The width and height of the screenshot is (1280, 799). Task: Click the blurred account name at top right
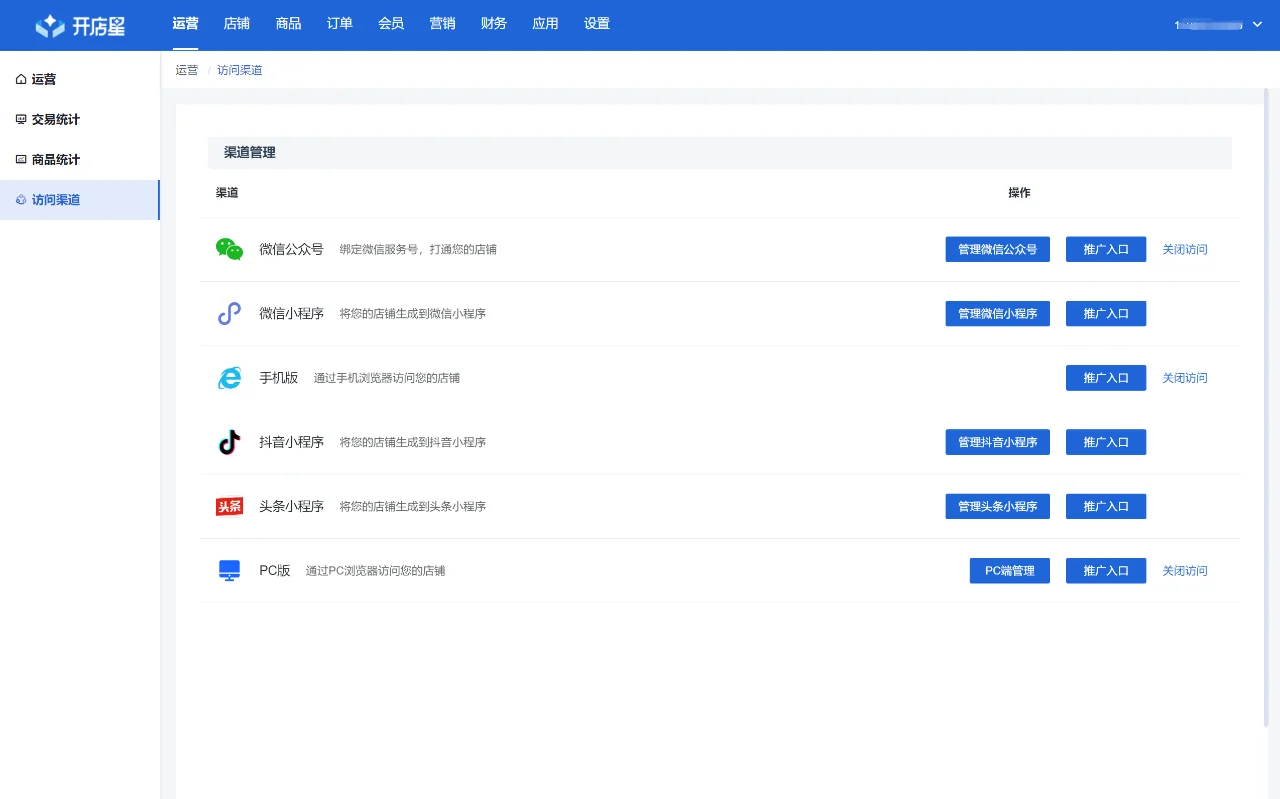click(1209, 24)
